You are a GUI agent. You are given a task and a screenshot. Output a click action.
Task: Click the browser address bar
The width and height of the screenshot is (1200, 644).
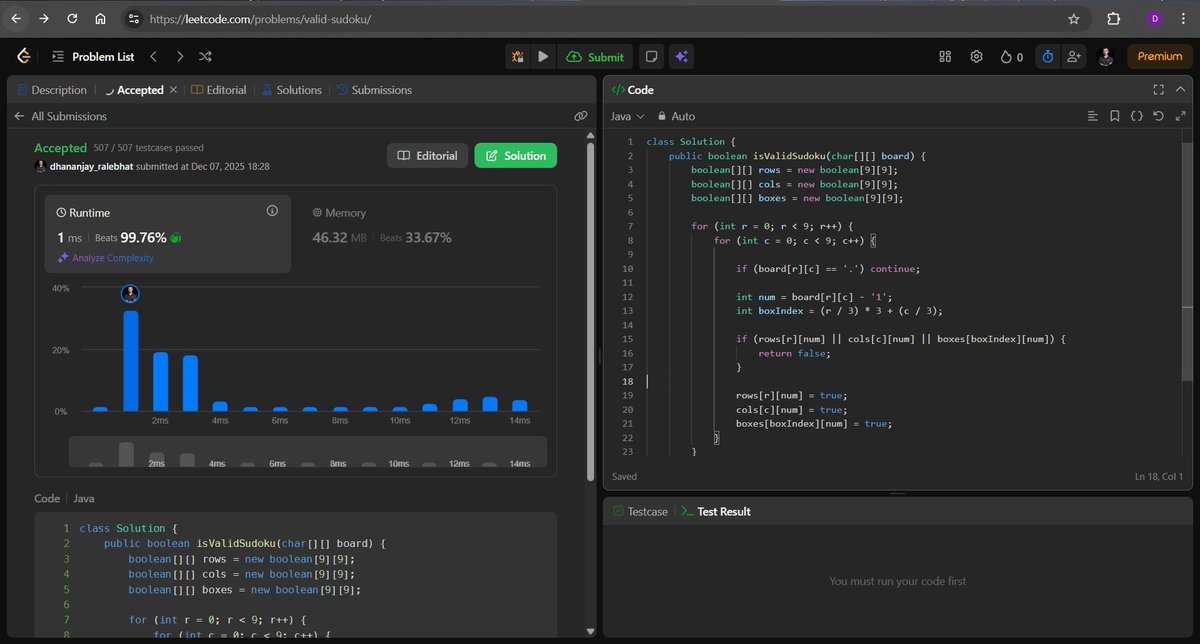tap(590, 19)
